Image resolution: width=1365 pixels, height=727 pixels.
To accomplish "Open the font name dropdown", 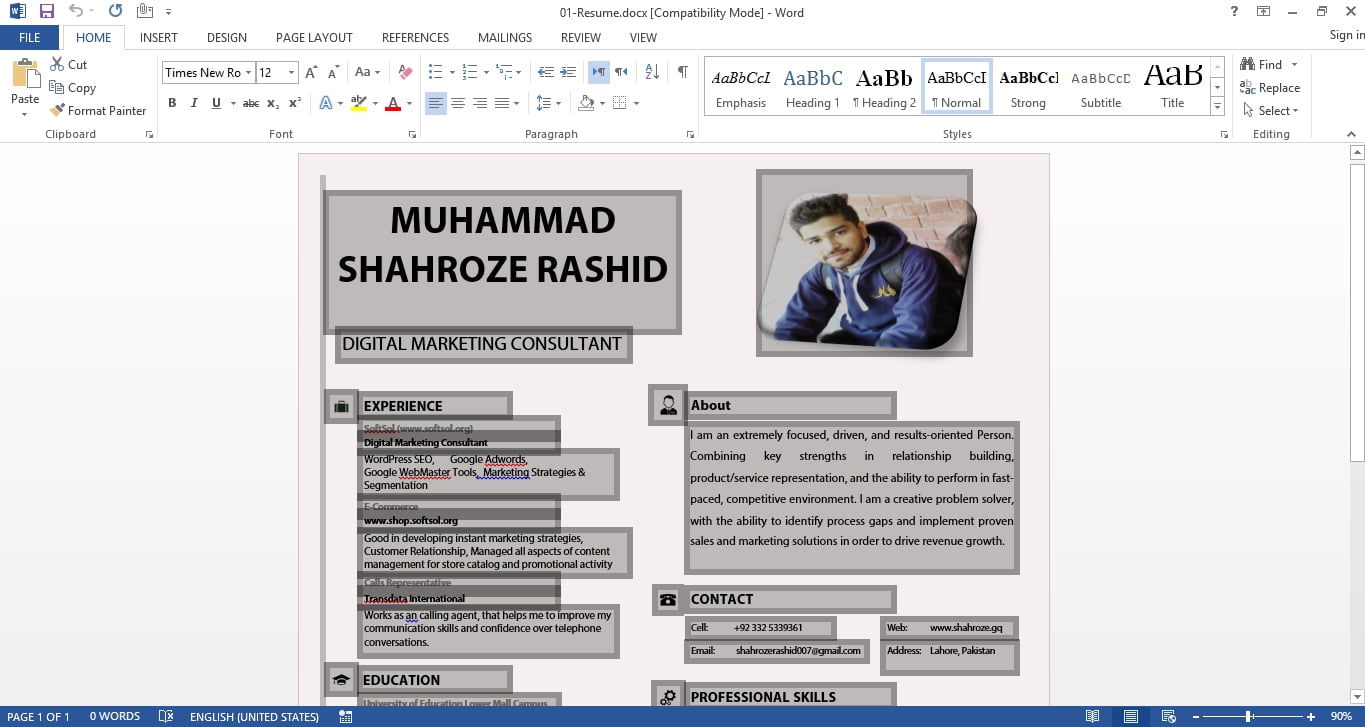I will [248, 72].
